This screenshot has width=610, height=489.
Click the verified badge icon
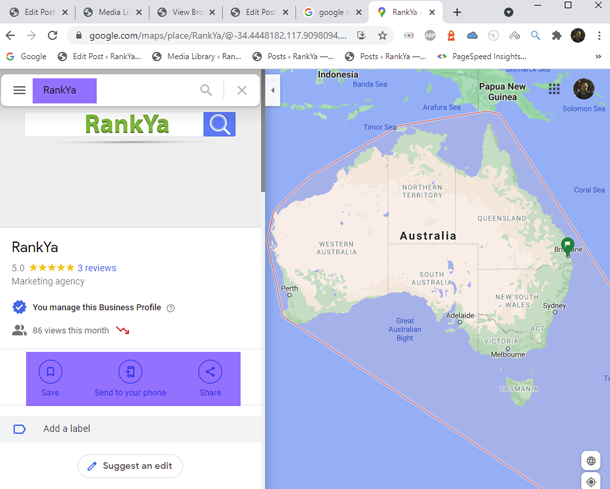click(x=19, y=307)
